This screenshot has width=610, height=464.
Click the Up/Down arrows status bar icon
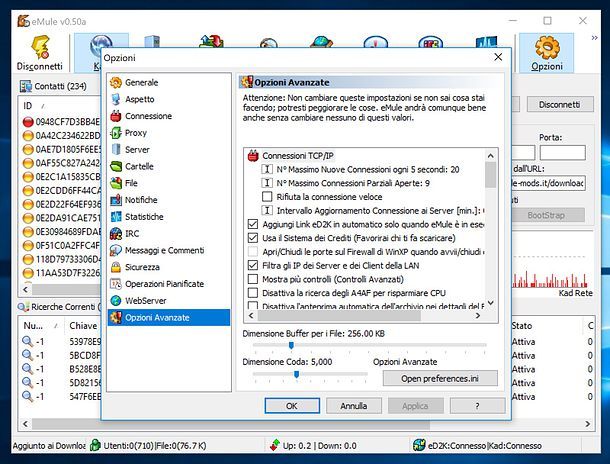click(x=275, y=445)
